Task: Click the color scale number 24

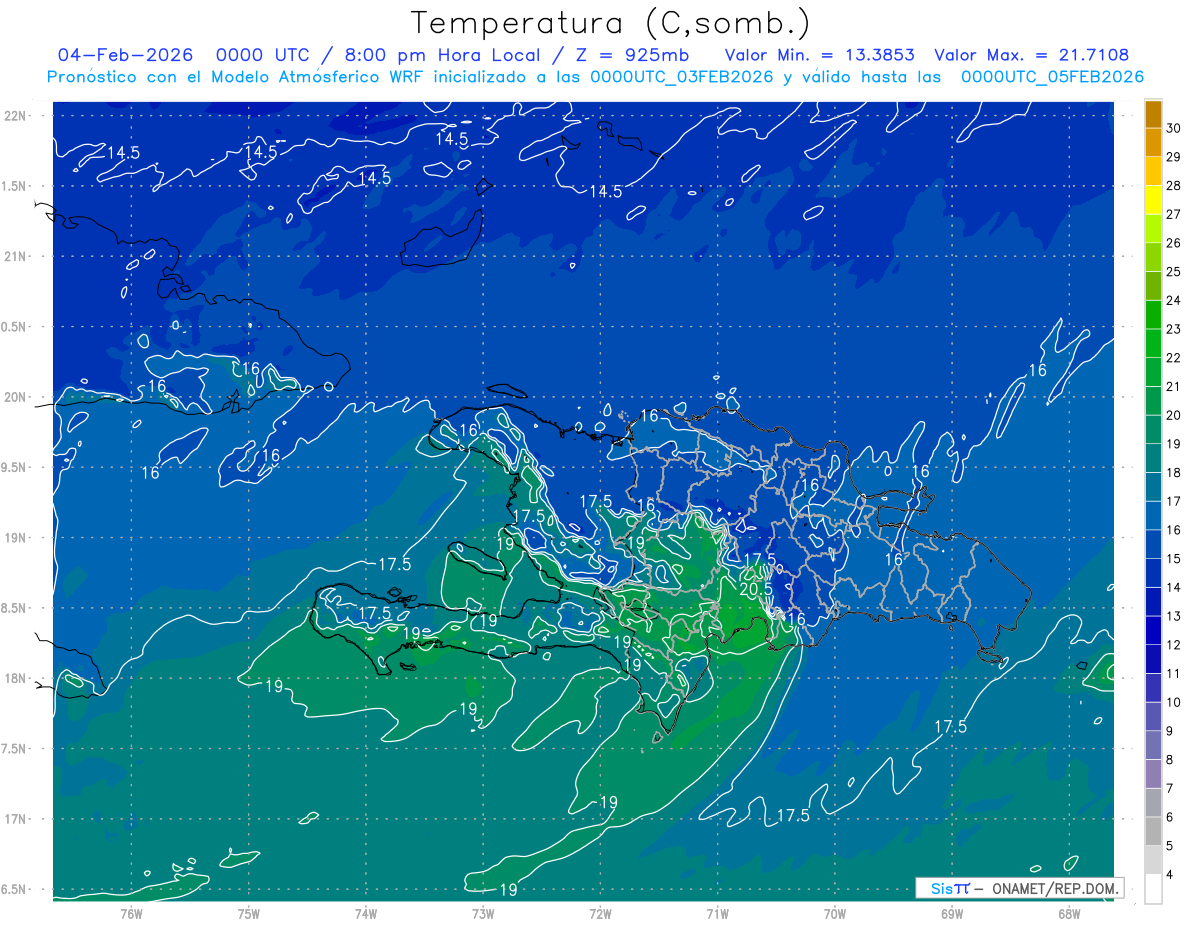Action: pyautogui.click(x=1174, y=301)
